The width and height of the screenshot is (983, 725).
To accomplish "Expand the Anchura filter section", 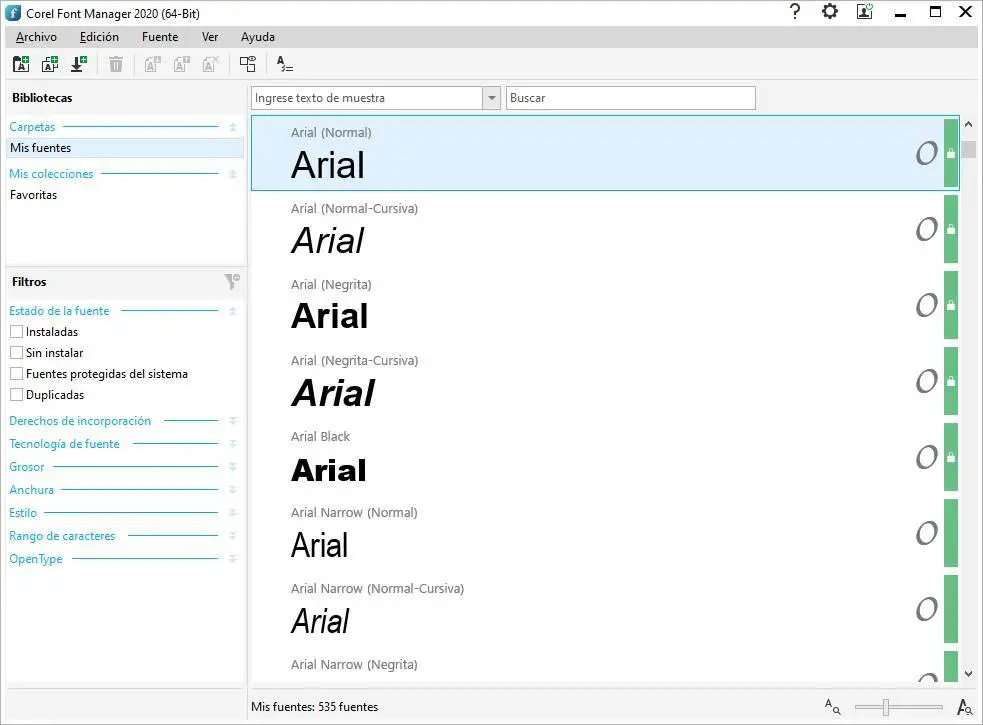I will 233,490.
